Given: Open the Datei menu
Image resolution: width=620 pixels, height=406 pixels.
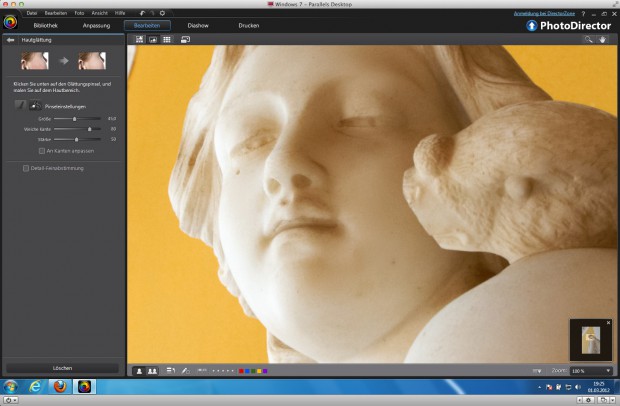Looking at the screenshot, I should point(32,13).
